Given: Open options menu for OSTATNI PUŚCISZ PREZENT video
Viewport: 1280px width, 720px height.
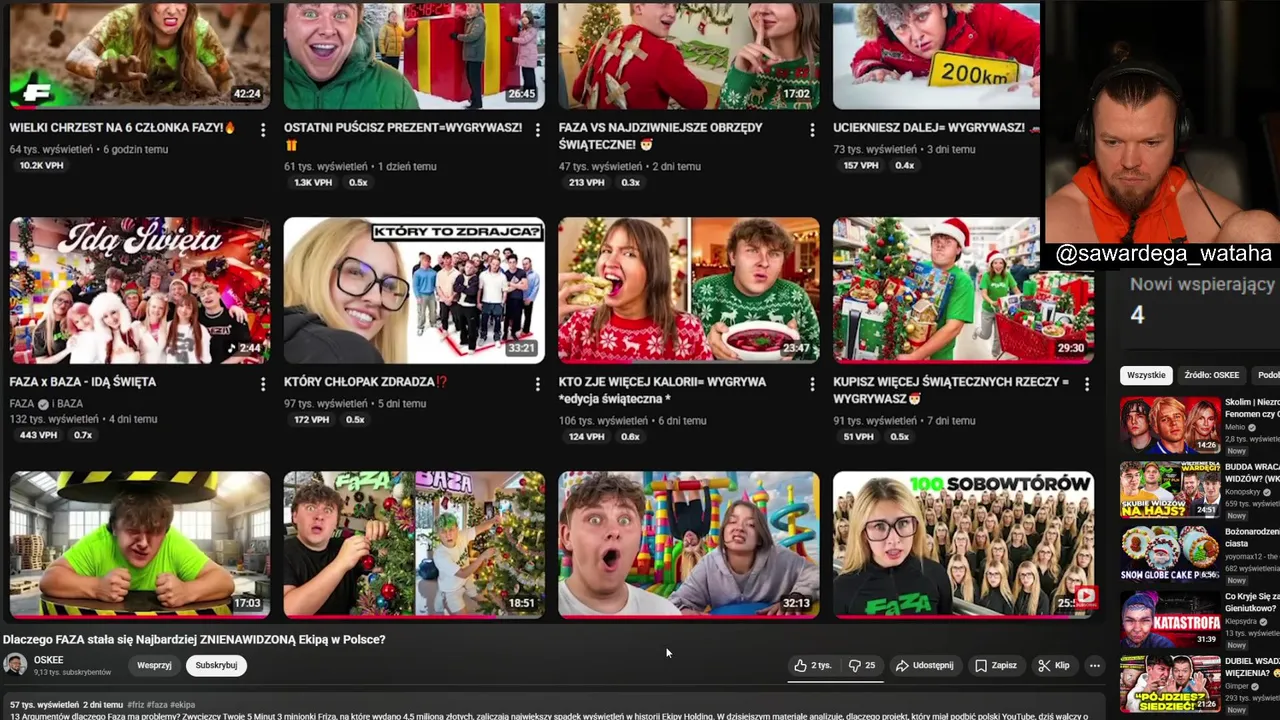Looking at the screenshot, I should (x=537, y=130).
